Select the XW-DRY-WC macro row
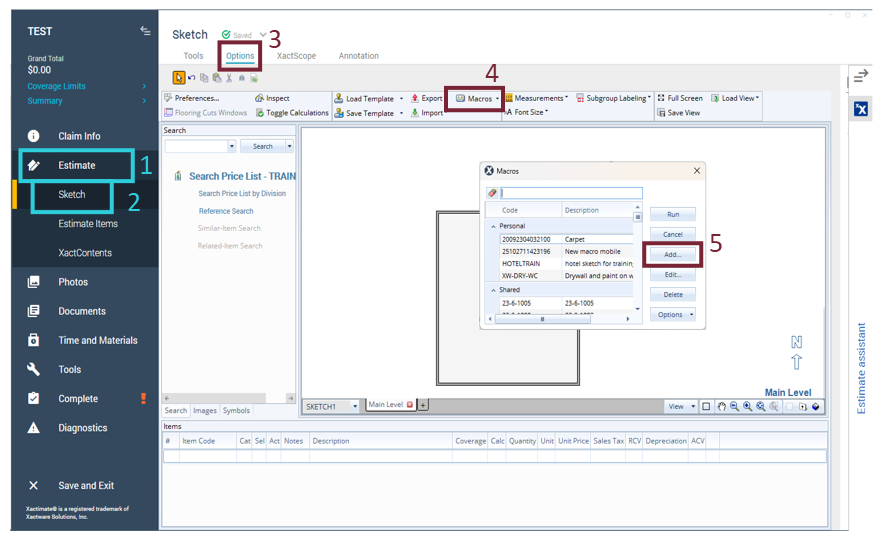The height and width of the screenshot is (541, 882). coord(566,276)
